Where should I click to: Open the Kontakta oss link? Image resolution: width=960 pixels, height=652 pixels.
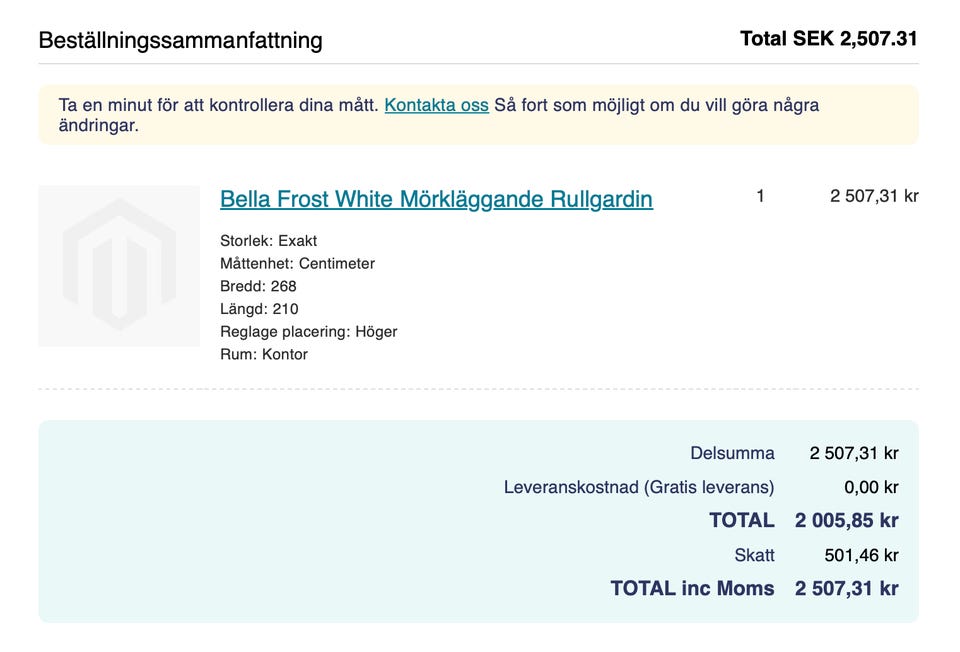(x=436, y=104)
